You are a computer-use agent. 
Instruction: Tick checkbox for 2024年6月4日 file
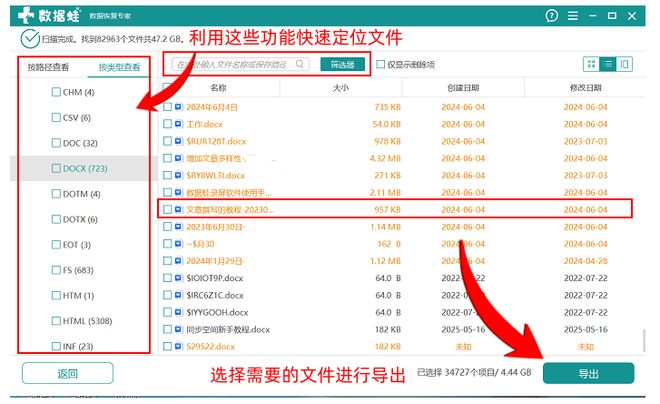point(168,107)
